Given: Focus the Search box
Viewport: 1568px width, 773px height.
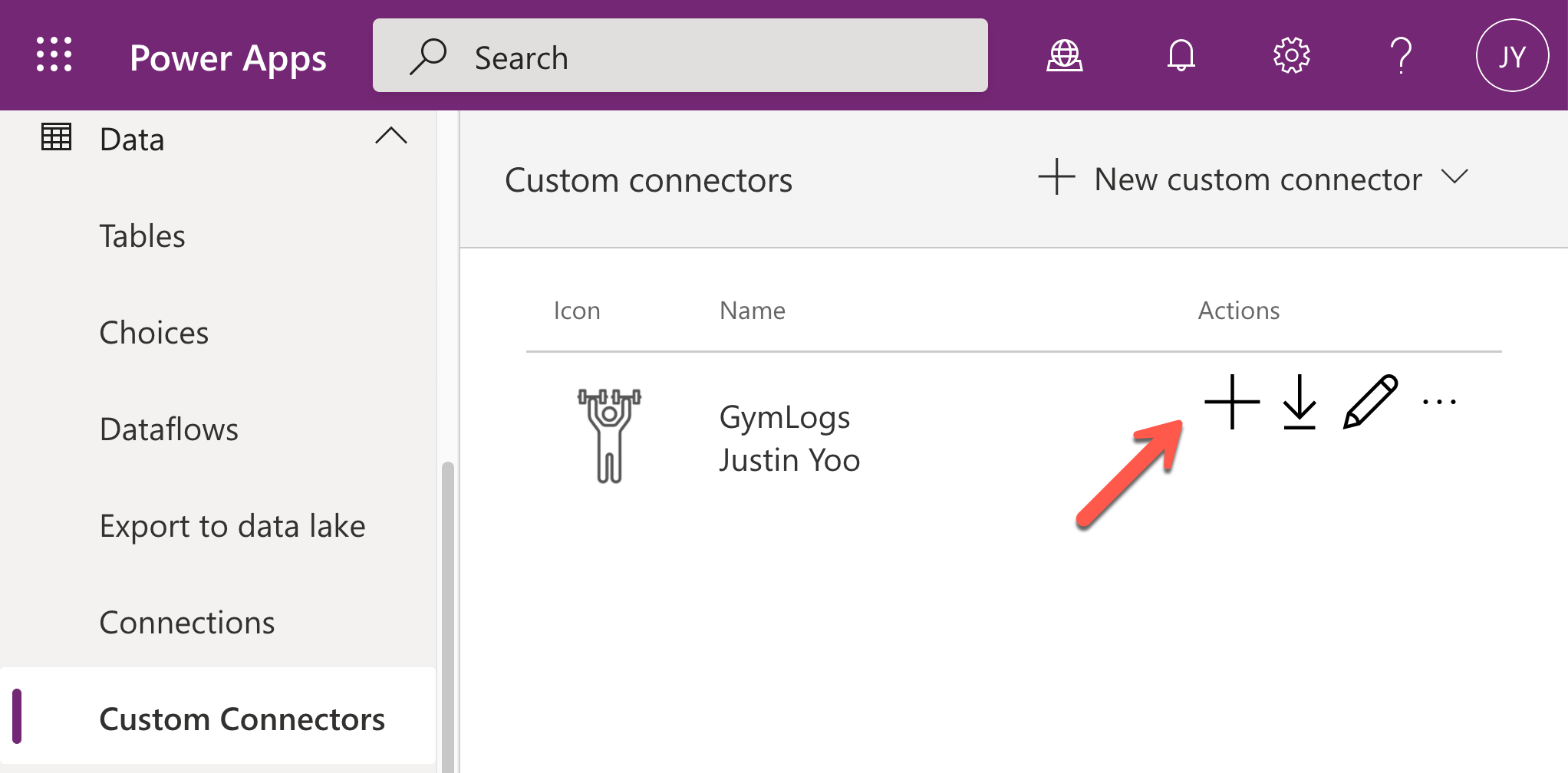Looking at the screenshot, I should (x=680, y=56).
